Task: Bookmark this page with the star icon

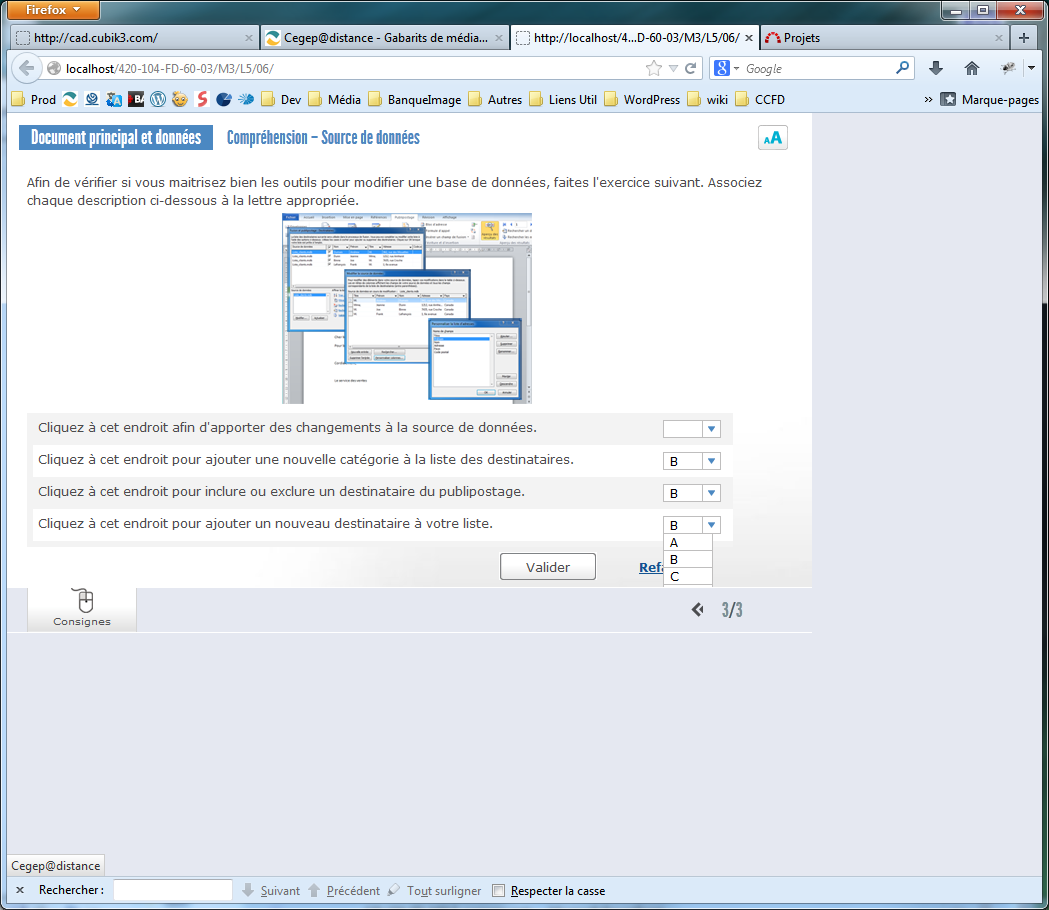Action: coord(654,68)
